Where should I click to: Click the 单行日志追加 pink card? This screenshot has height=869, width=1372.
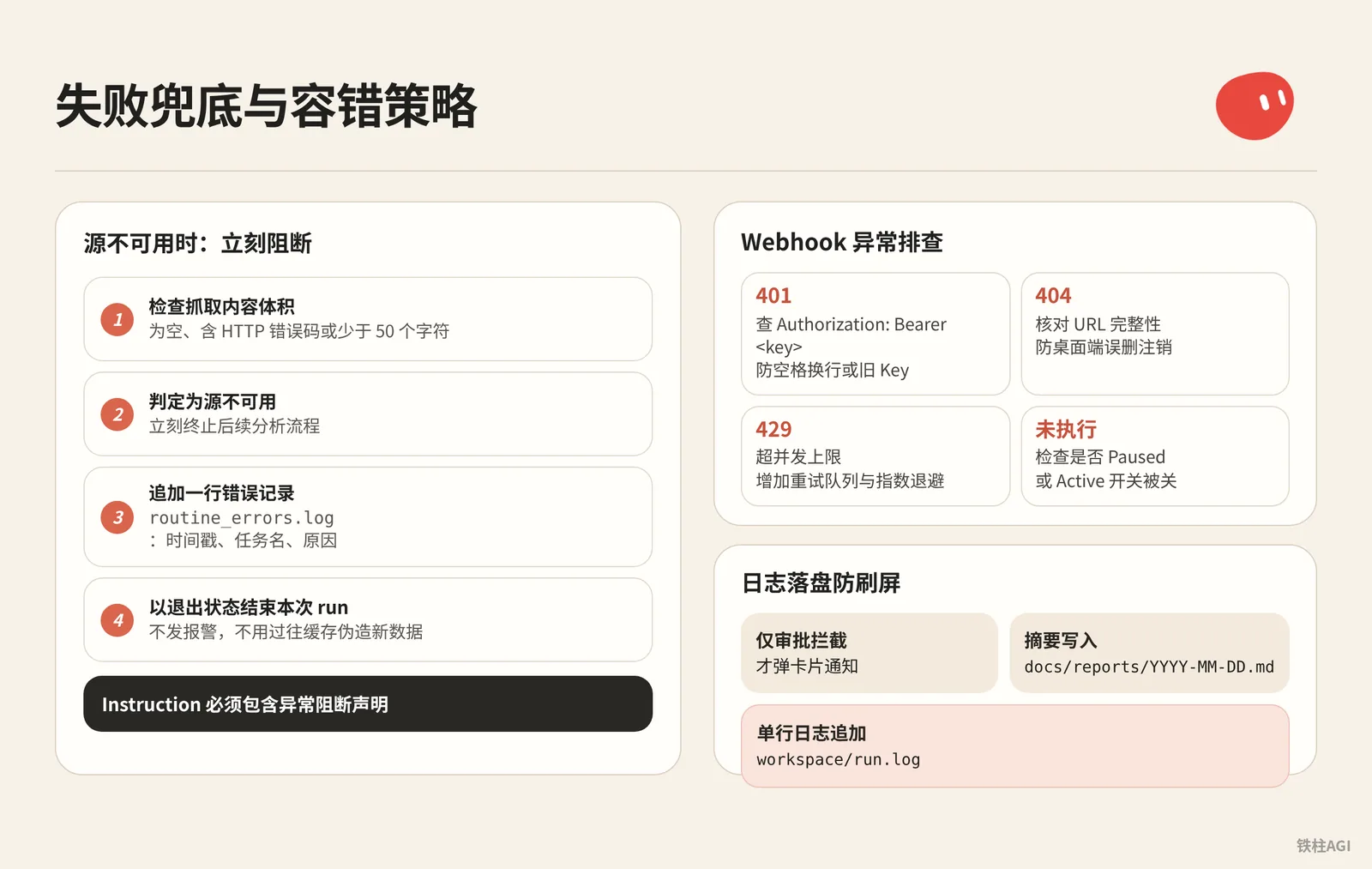1015,746
